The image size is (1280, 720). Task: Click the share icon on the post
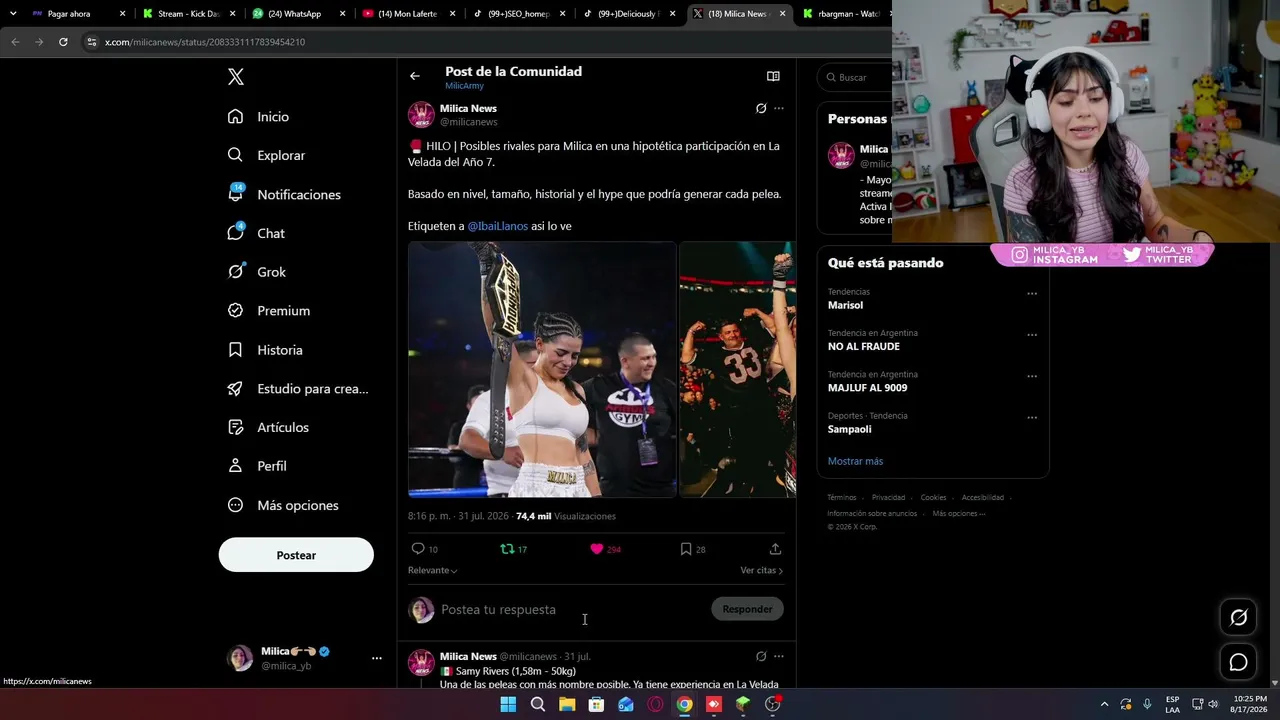click(x=775, y=549)
